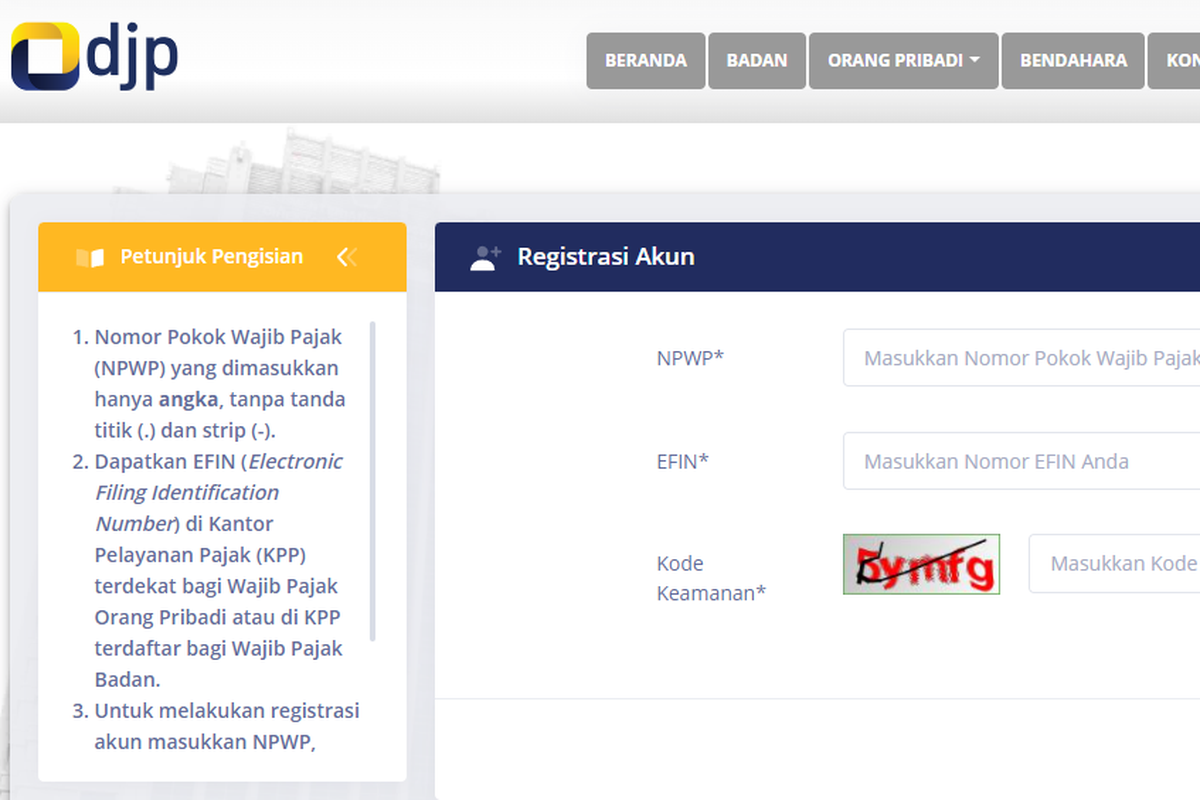Screen dimensions: 1200x800
Task: Click the captcha security code image
Action: pos(920,563)
